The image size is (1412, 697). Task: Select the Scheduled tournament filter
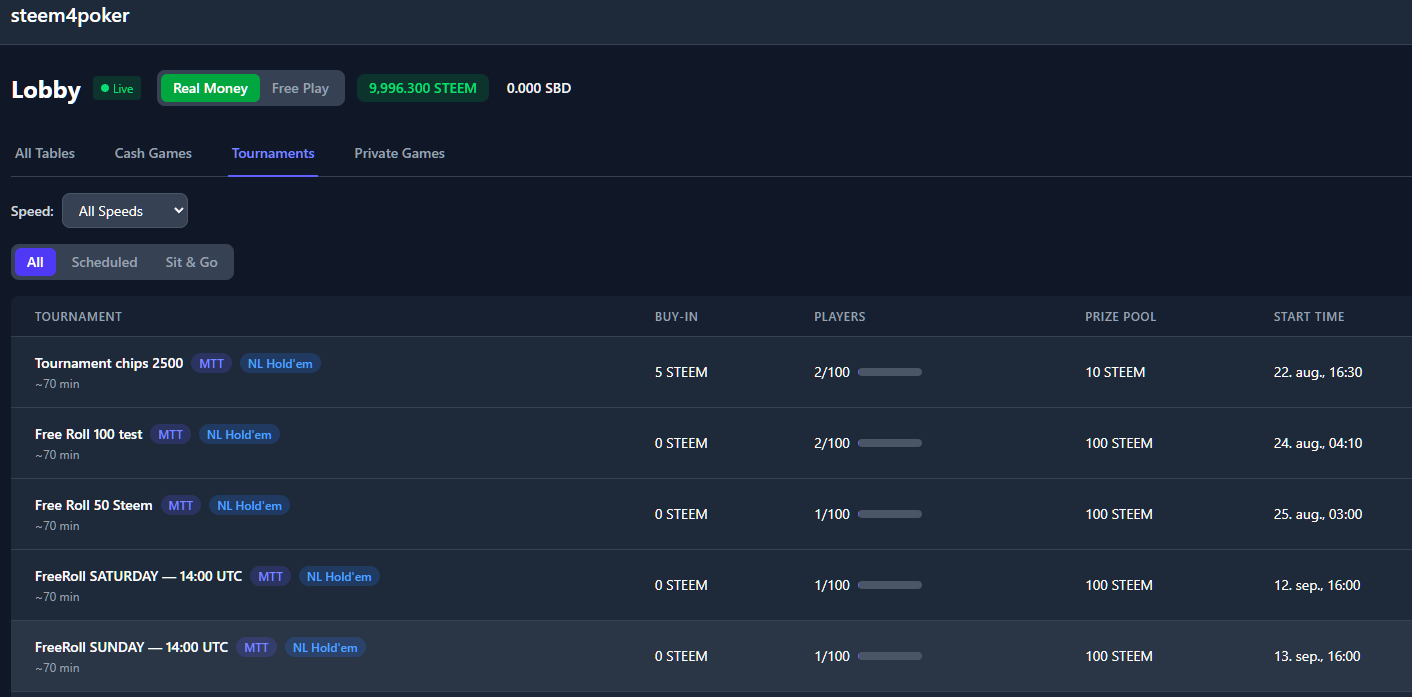pyautogui.click(x=104, y=262)
